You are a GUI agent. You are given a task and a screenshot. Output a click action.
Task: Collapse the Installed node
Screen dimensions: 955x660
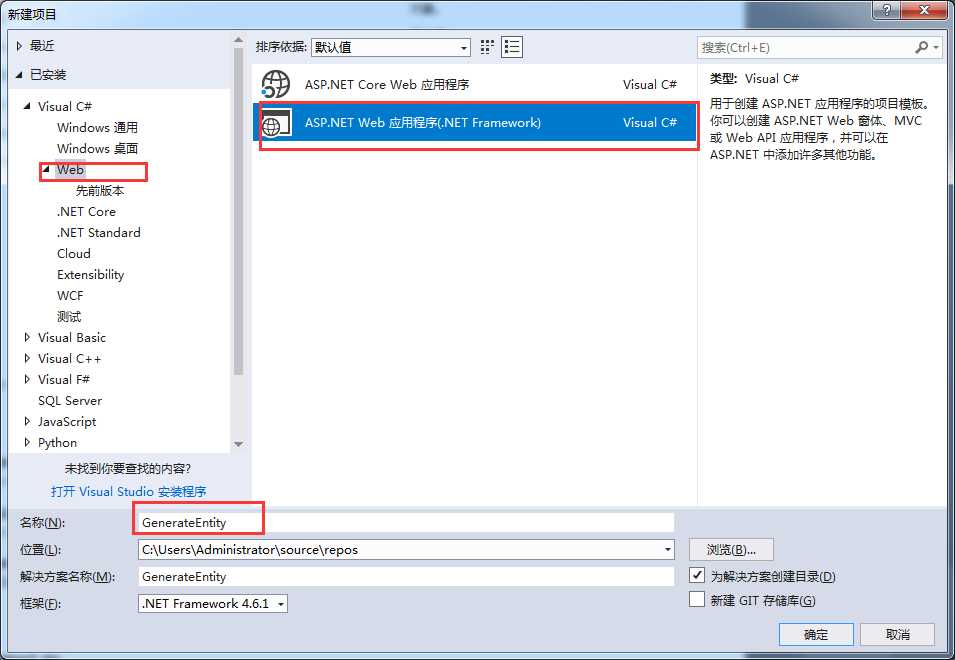coord(19,75)
